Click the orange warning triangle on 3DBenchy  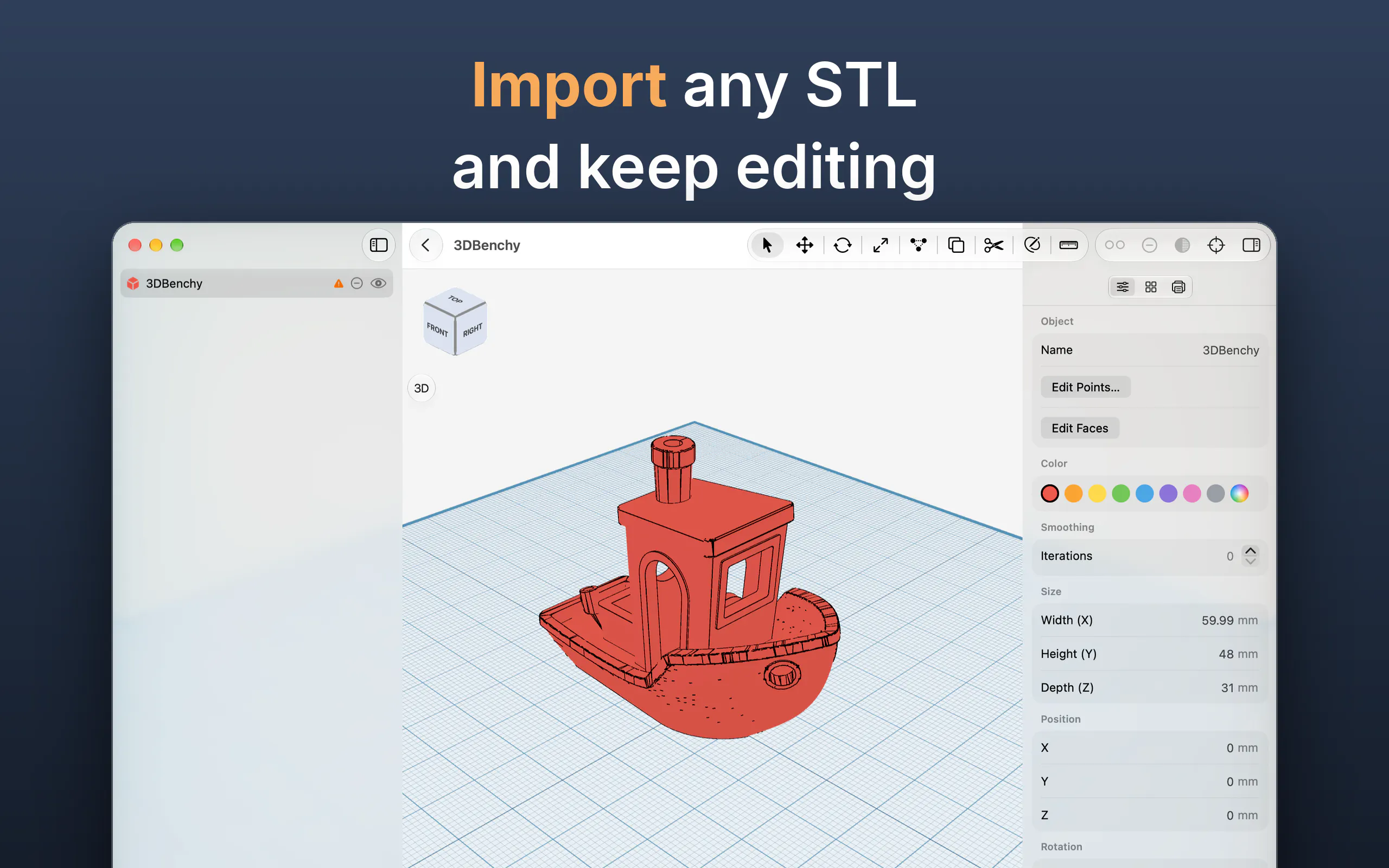pyautogui.click(x=339, y=284)
